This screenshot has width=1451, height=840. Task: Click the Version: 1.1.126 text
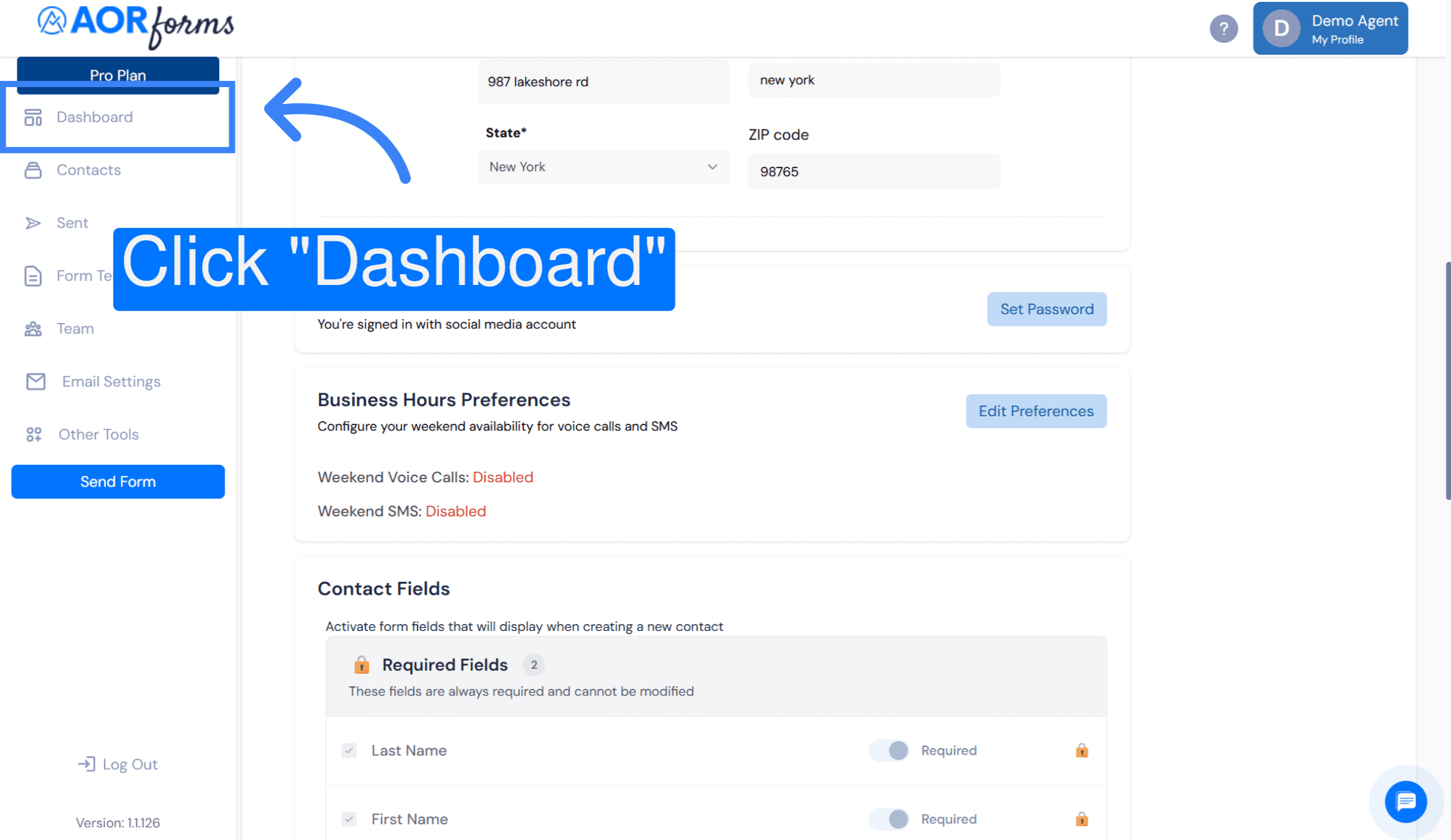(x=118, y=823)
